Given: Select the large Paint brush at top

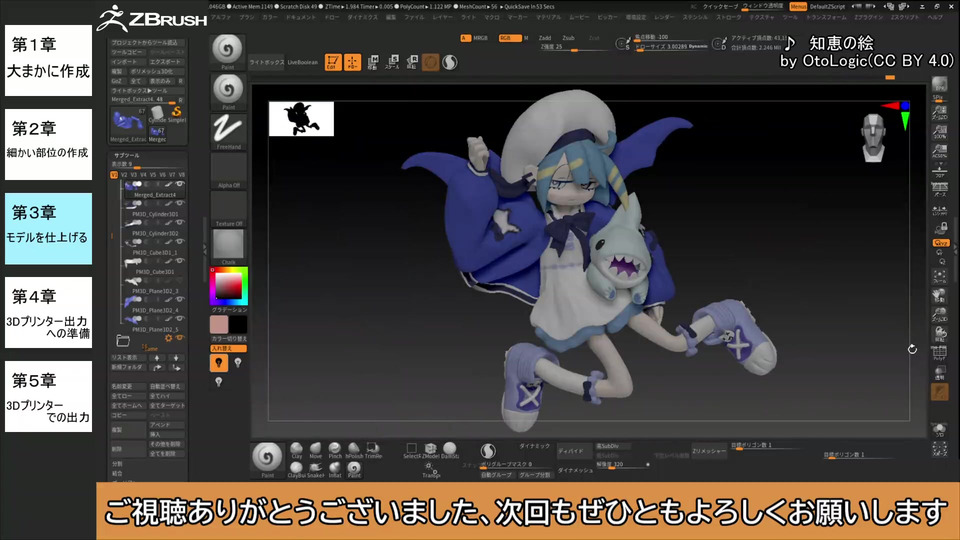Looking at the screenshot, I should pyautogui.click(x=228, y=51).
